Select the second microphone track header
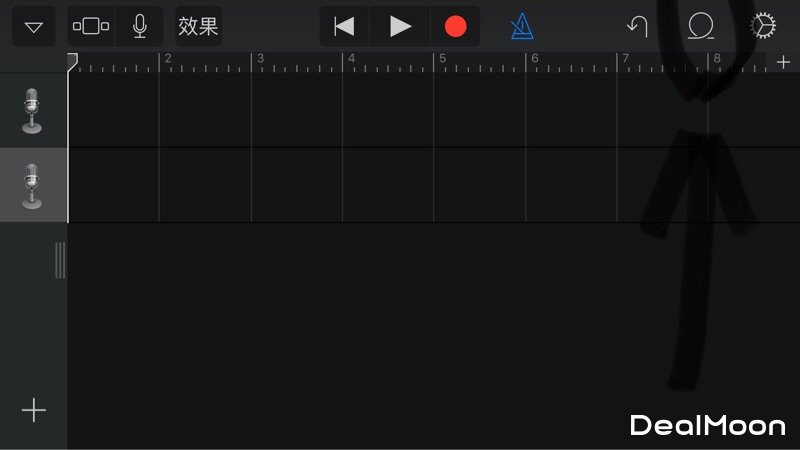The height and width of the screenshot is (450, 800). 33,185
